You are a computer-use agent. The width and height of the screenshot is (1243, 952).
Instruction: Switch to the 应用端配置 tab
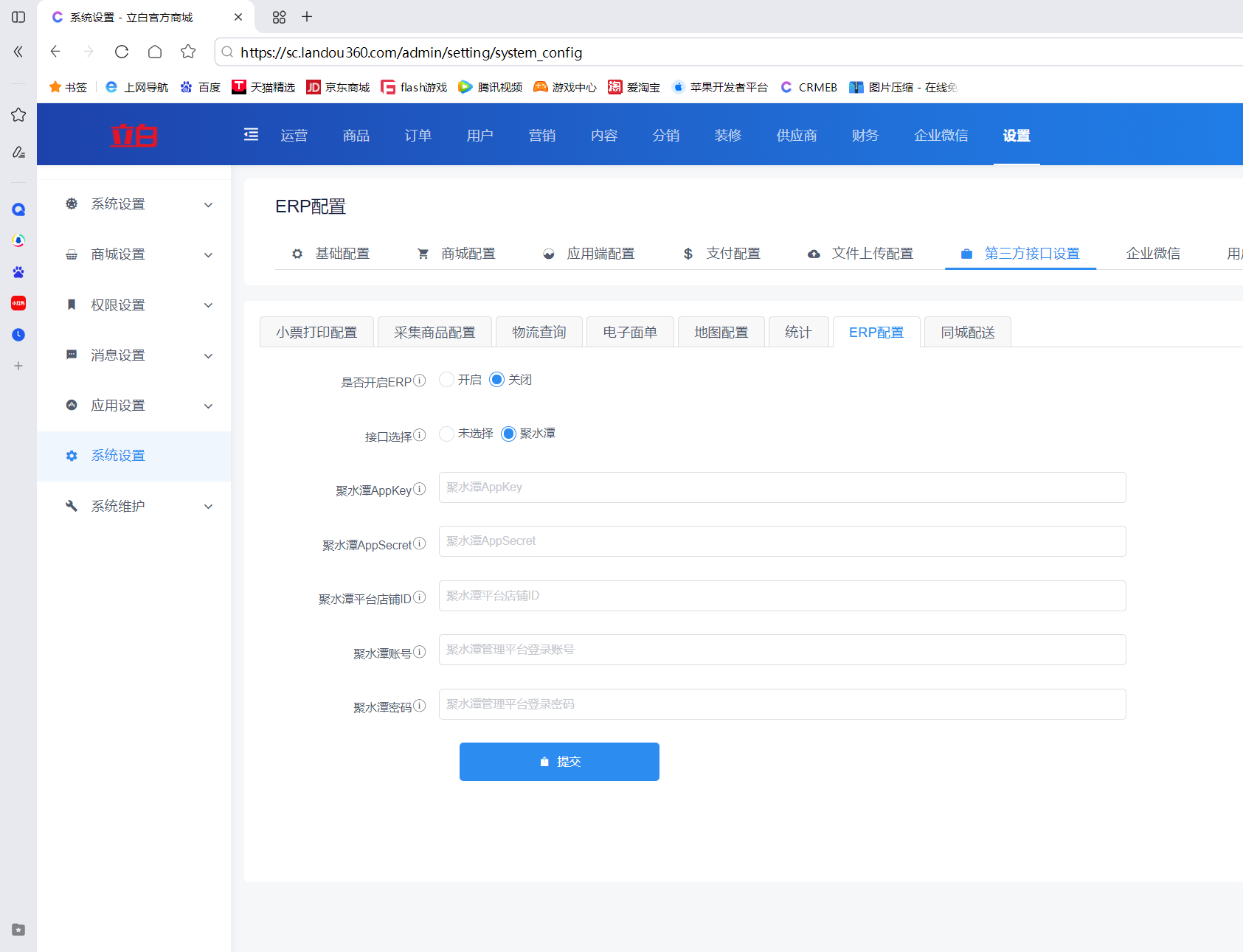pyautogui.click(x=589, y=254)
